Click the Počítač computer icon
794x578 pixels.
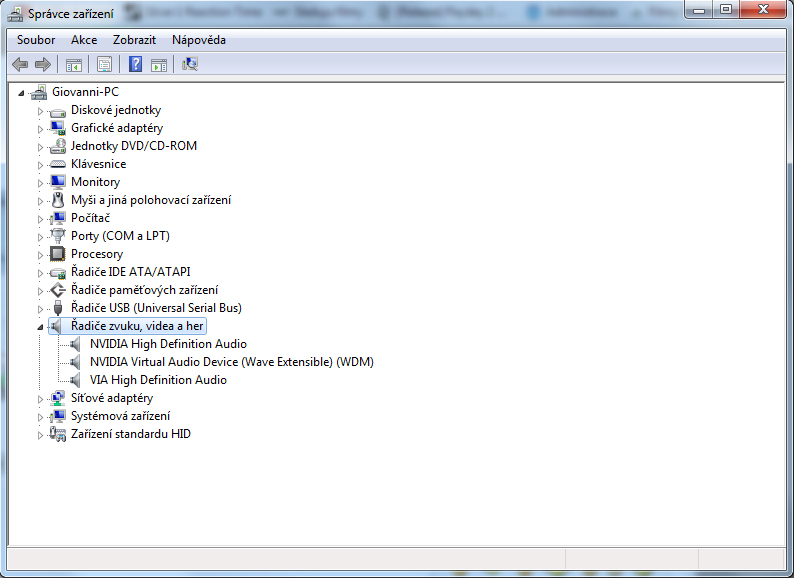tap(58, 218)
